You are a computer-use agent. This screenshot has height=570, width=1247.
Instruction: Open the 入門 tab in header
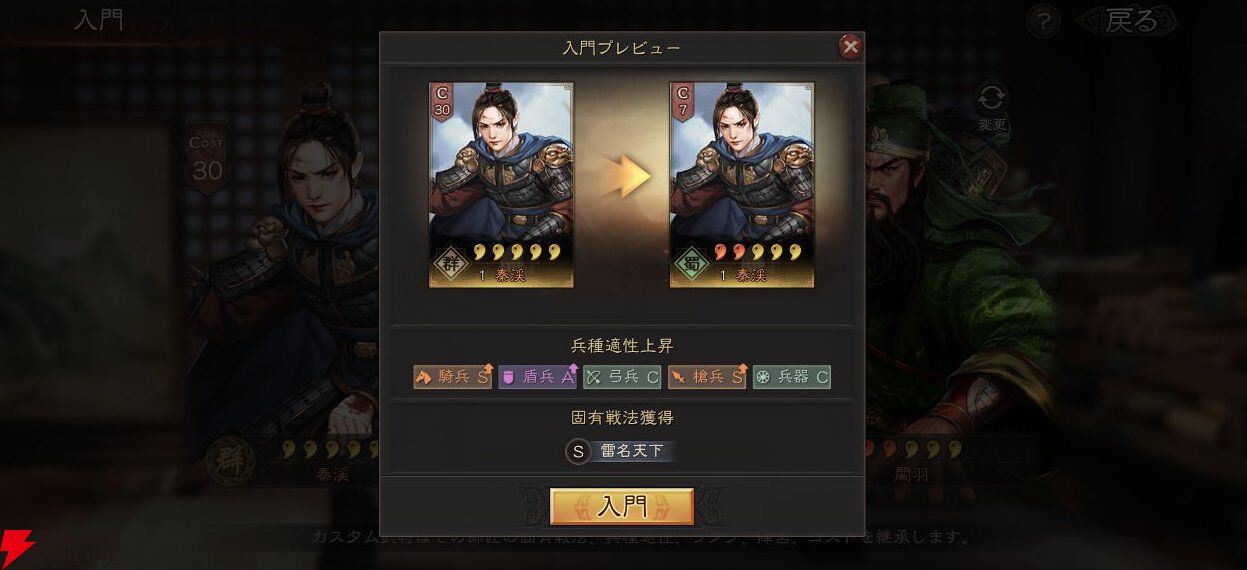100,20
